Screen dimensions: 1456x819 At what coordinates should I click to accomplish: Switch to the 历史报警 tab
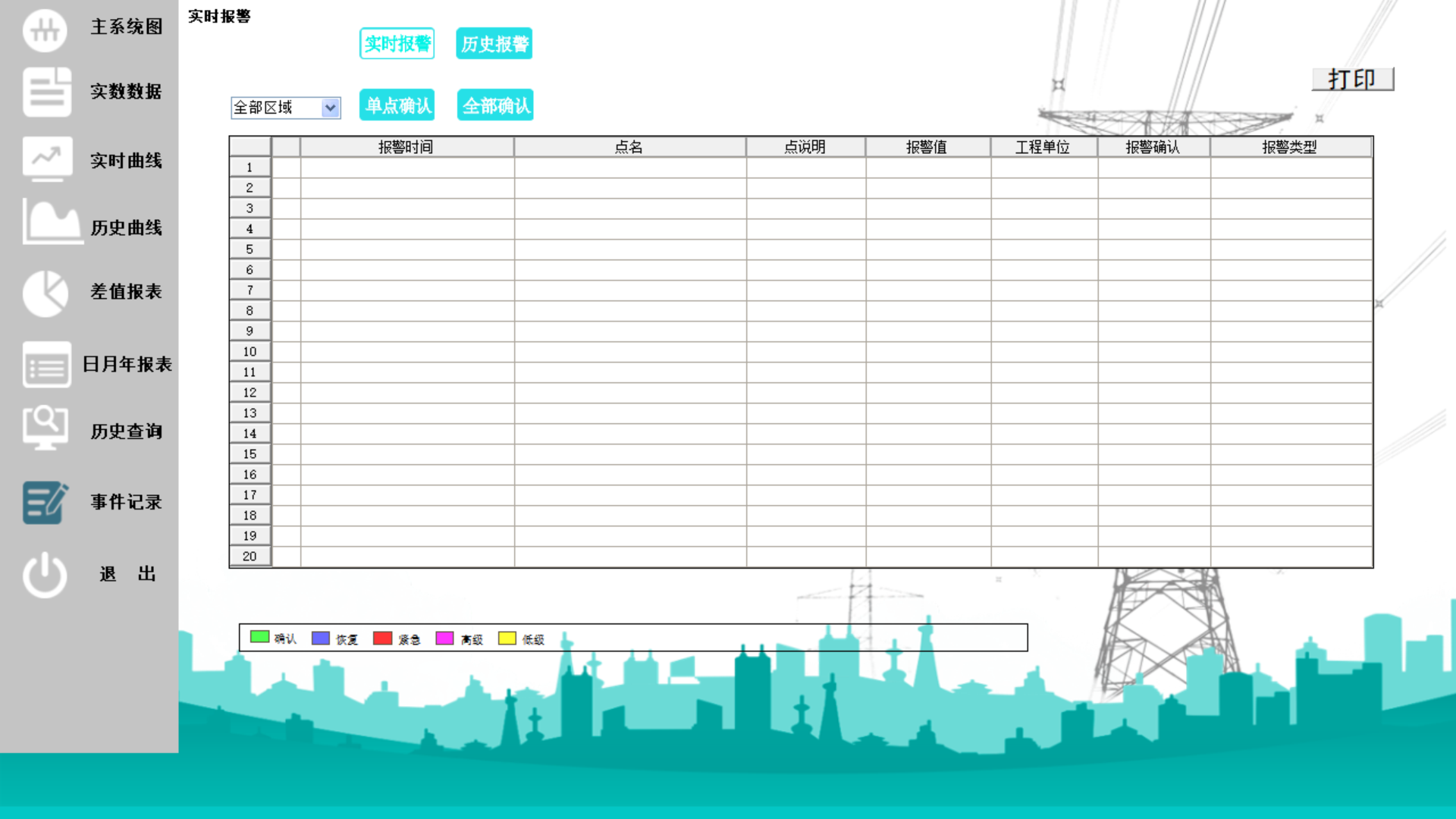click(x=493, y=43)
